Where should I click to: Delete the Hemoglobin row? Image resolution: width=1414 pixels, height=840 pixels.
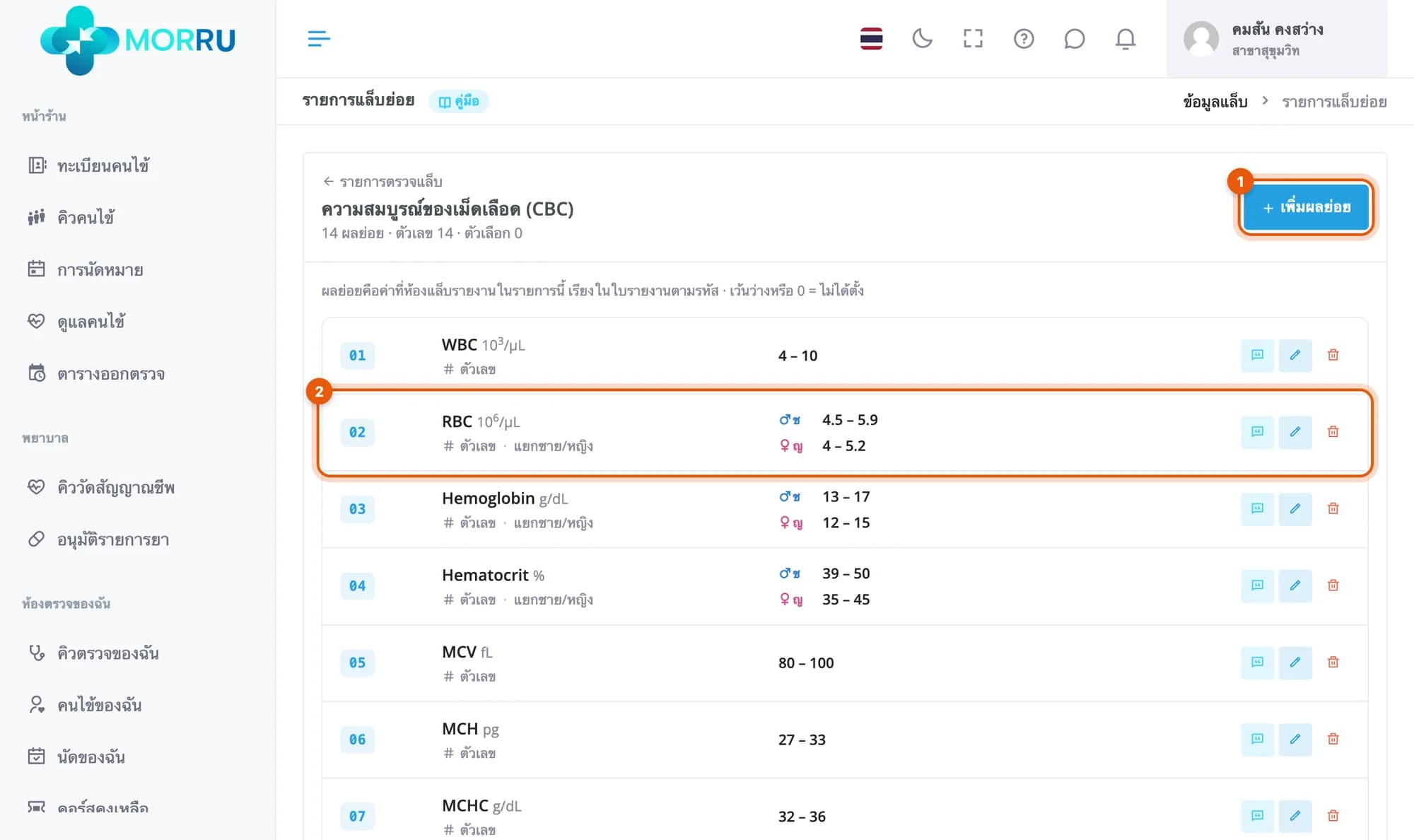1333,509
